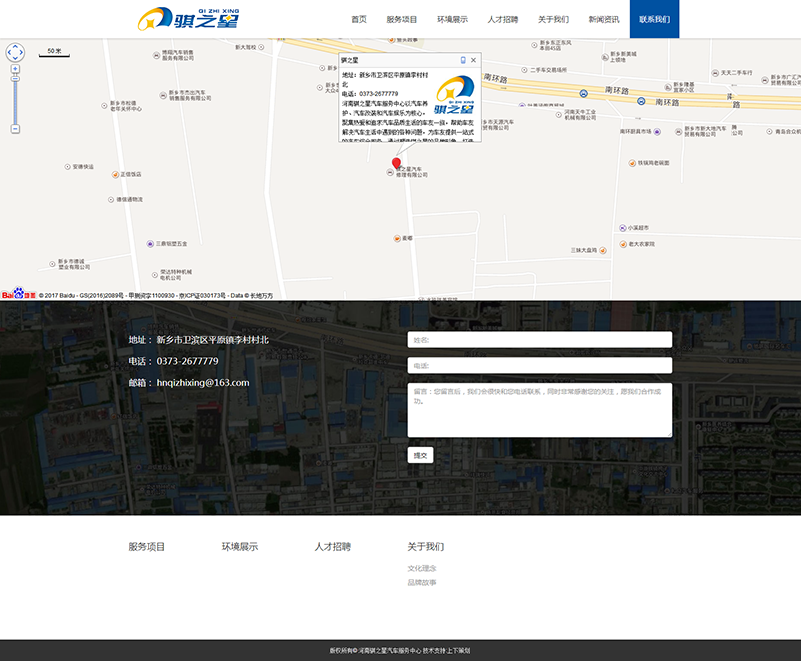Open 新闻资讯 in the top navigation

point(604,19)
